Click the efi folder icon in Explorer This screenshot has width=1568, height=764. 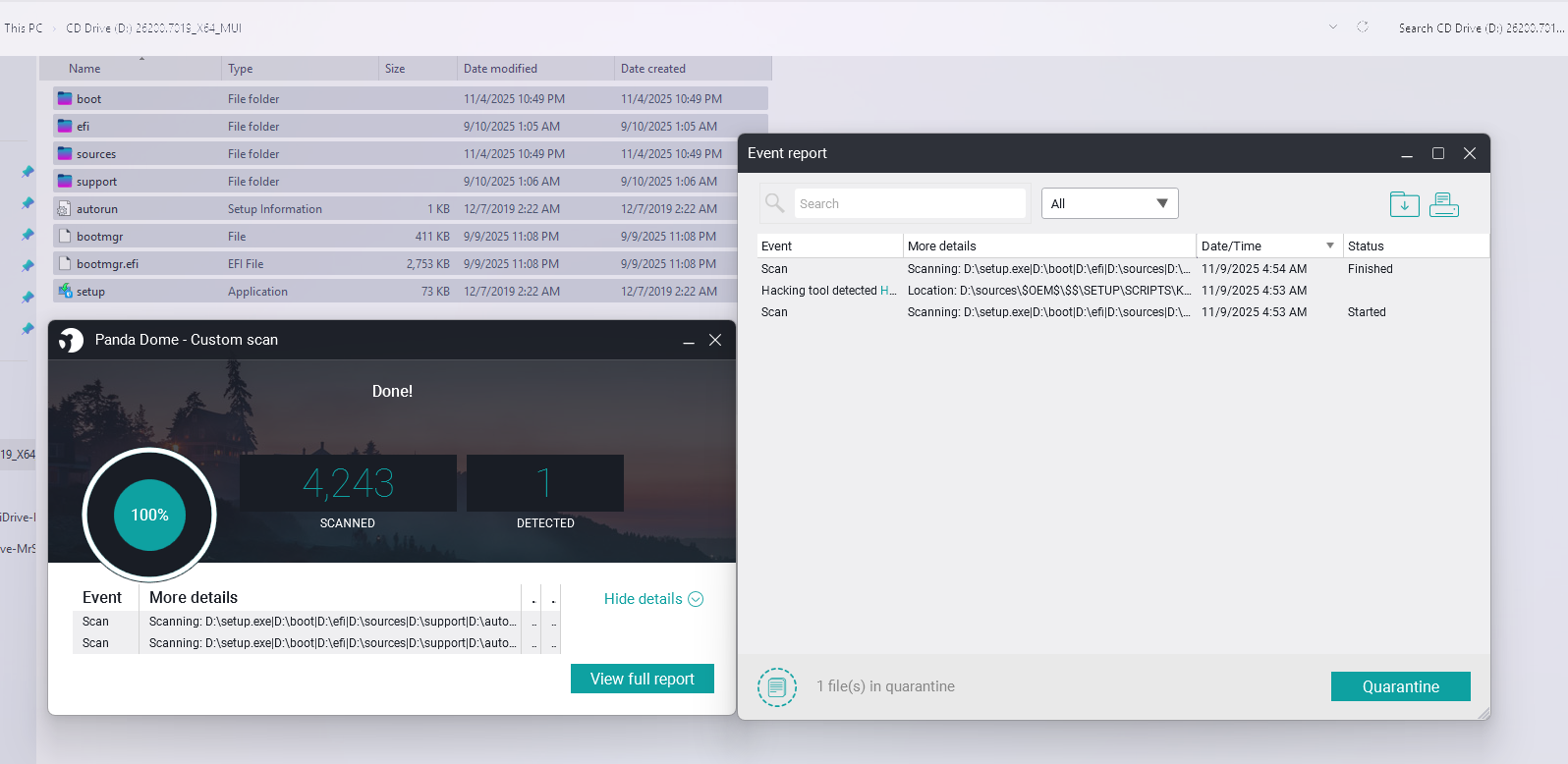tap(65, 126)
